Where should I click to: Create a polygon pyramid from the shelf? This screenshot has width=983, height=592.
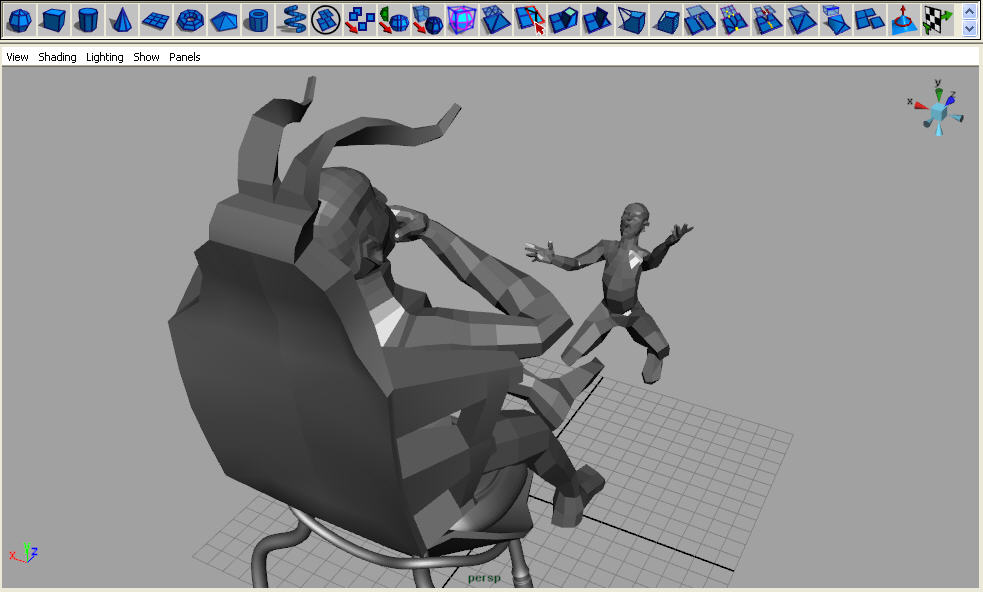tap(223, 20)
